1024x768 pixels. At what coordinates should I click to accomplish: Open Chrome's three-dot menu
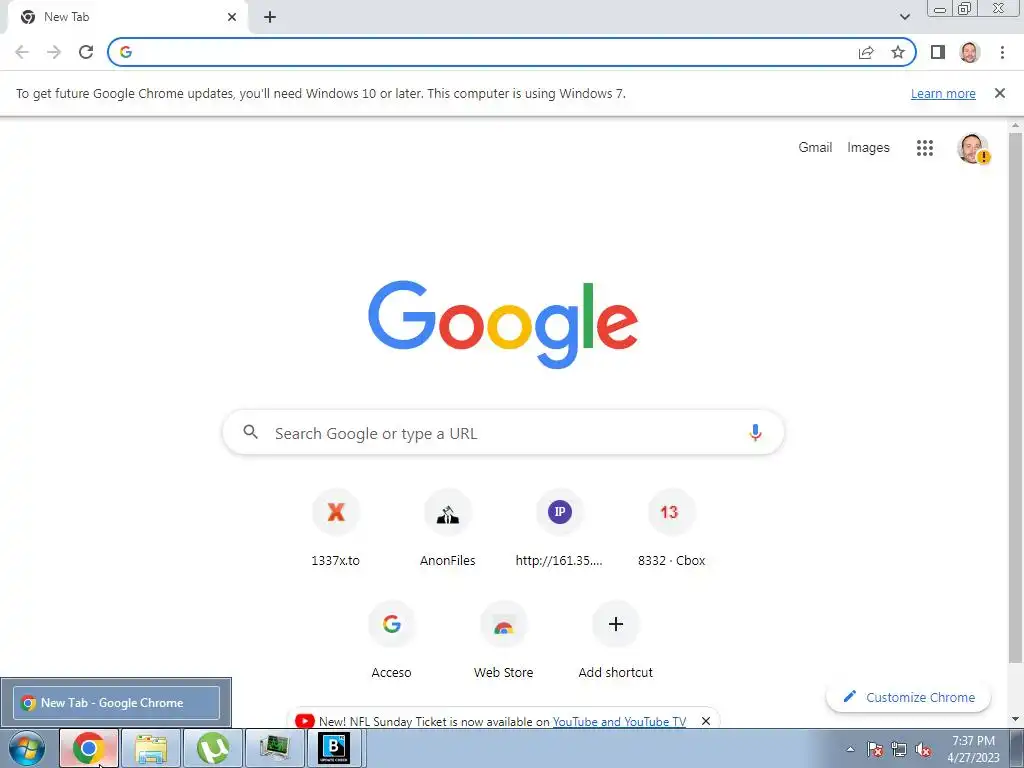[x=1002, y=52]
